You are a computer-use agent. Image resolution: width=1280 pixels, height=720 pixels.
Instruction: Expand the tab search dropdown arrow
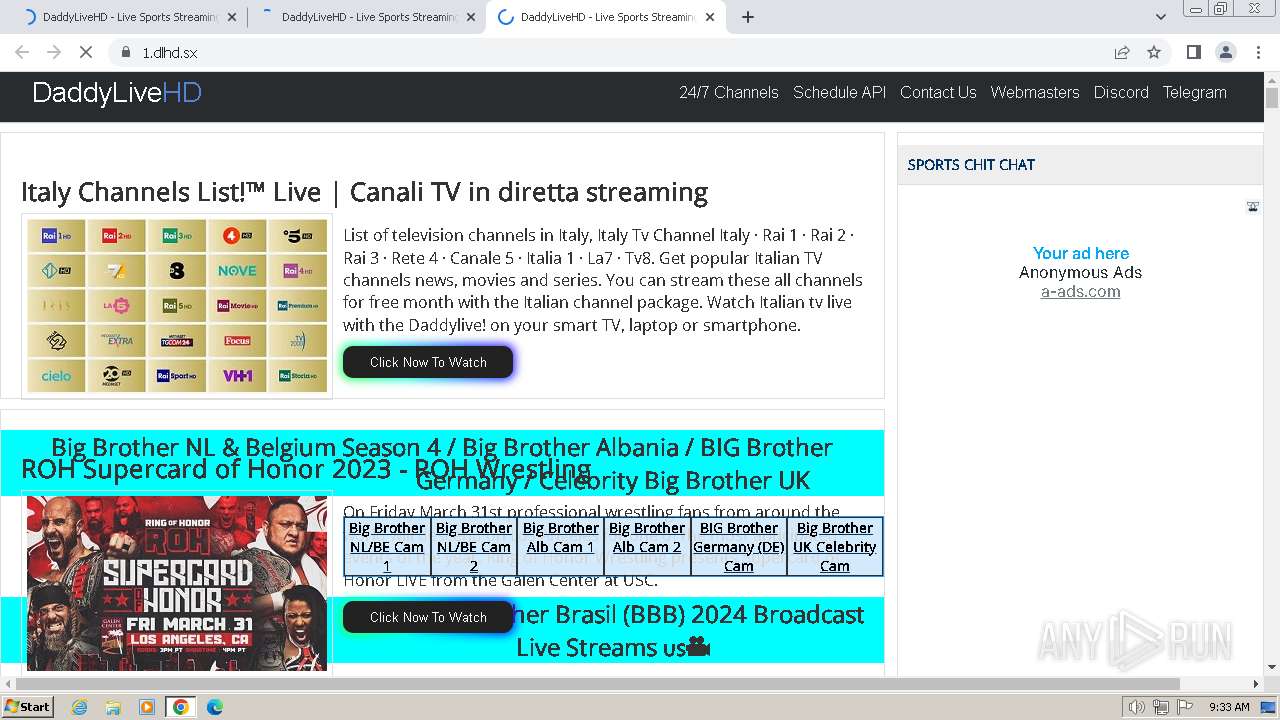1161,17
